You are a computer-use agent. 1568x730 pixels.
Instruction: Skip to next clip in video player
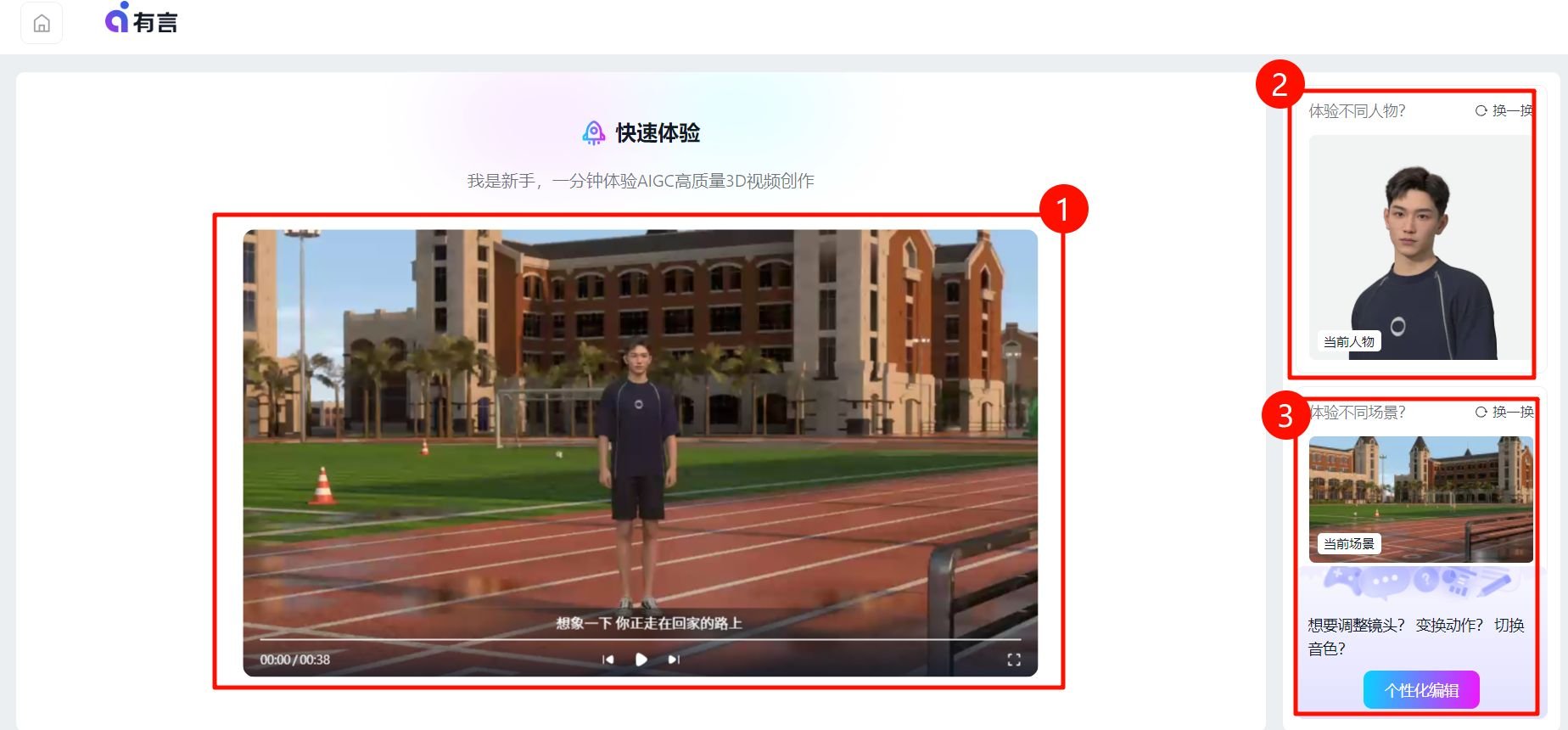[674, 660]
